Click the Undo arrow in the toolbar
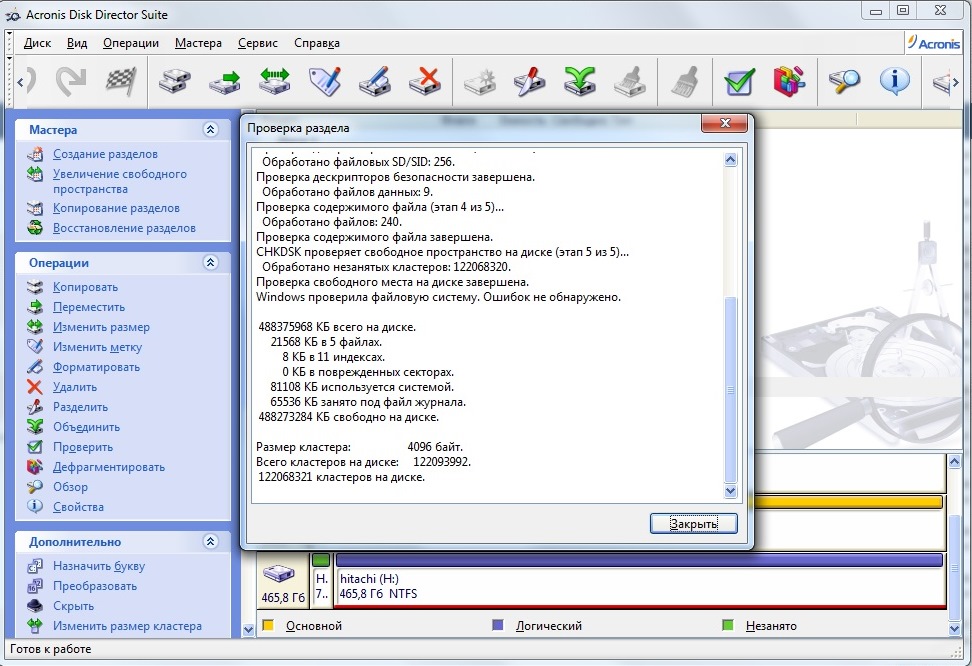Viewport: 972px width, 666px height. click(32, 82)
